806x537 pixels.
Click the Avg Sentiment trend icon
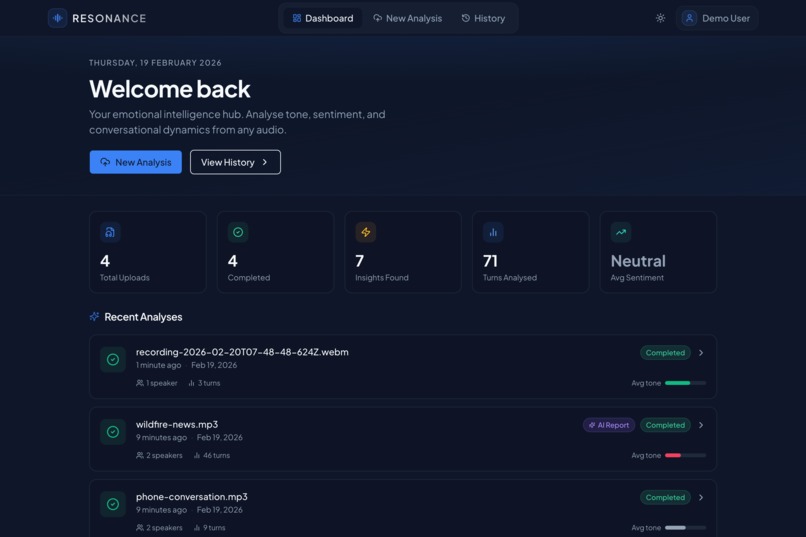point(621,232)
